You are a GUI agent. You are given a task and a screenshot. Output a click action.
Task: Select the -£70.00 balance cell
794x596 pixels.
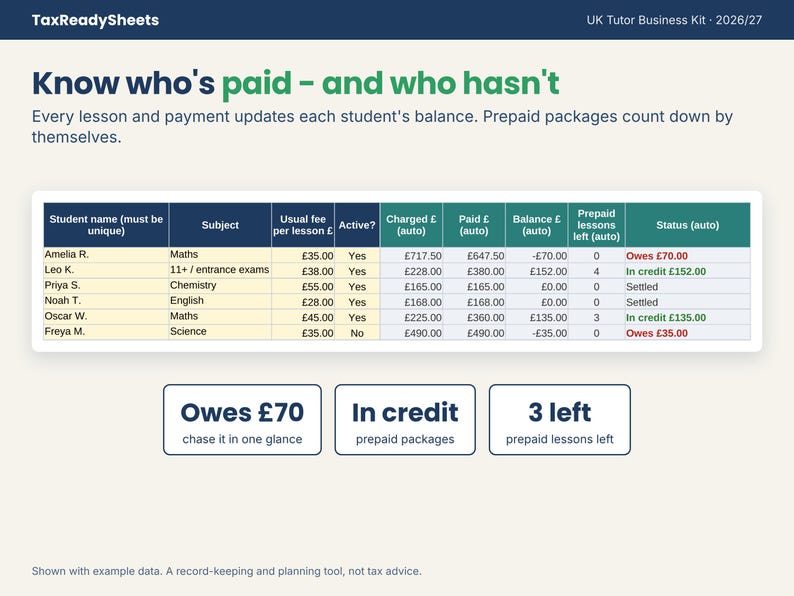click(537, 256)
